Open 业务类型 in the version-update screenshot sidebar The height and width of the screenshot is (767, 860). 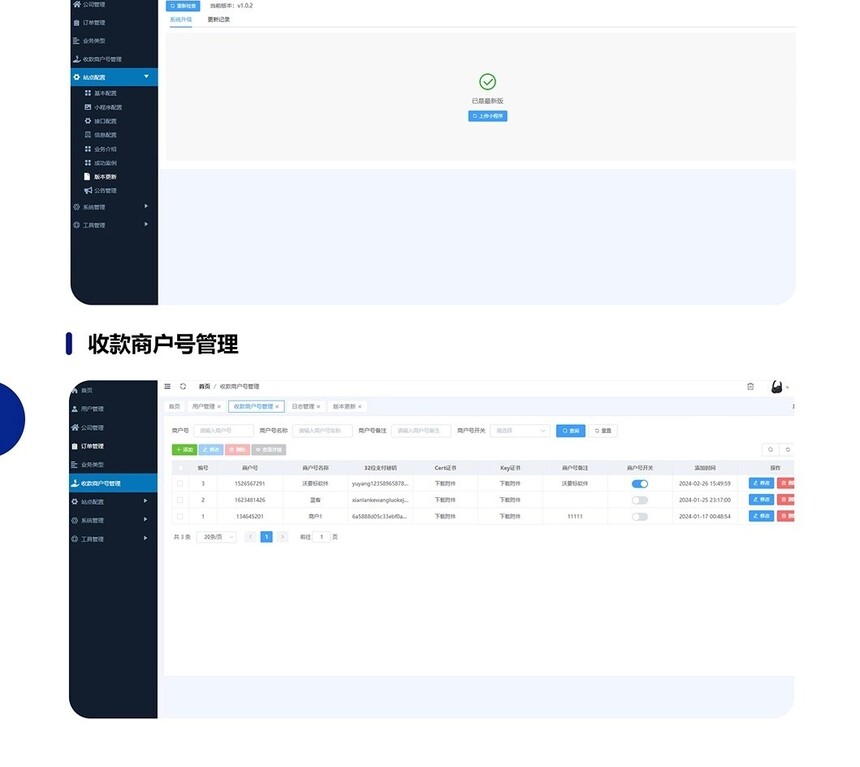pyautogui.click(x=88, y=41)
